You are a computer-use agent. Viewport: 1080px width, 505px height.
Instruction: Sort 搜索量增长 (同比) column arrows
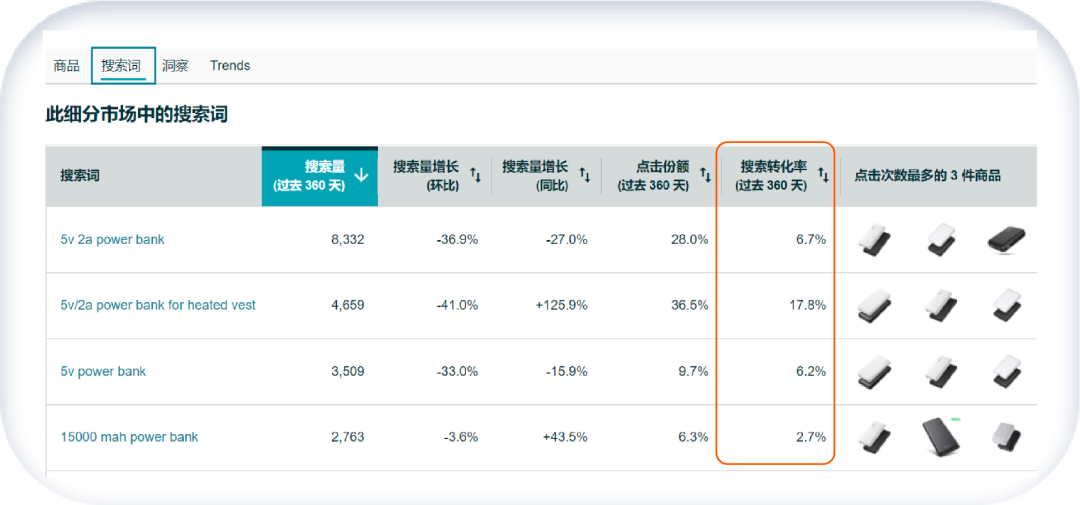[584, 176]
